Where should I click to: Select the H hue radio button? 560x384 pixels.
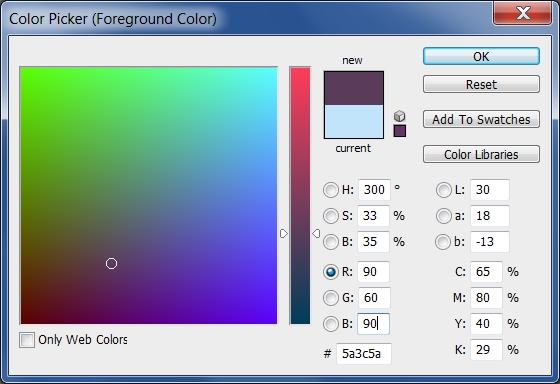[x=330, y=190]
